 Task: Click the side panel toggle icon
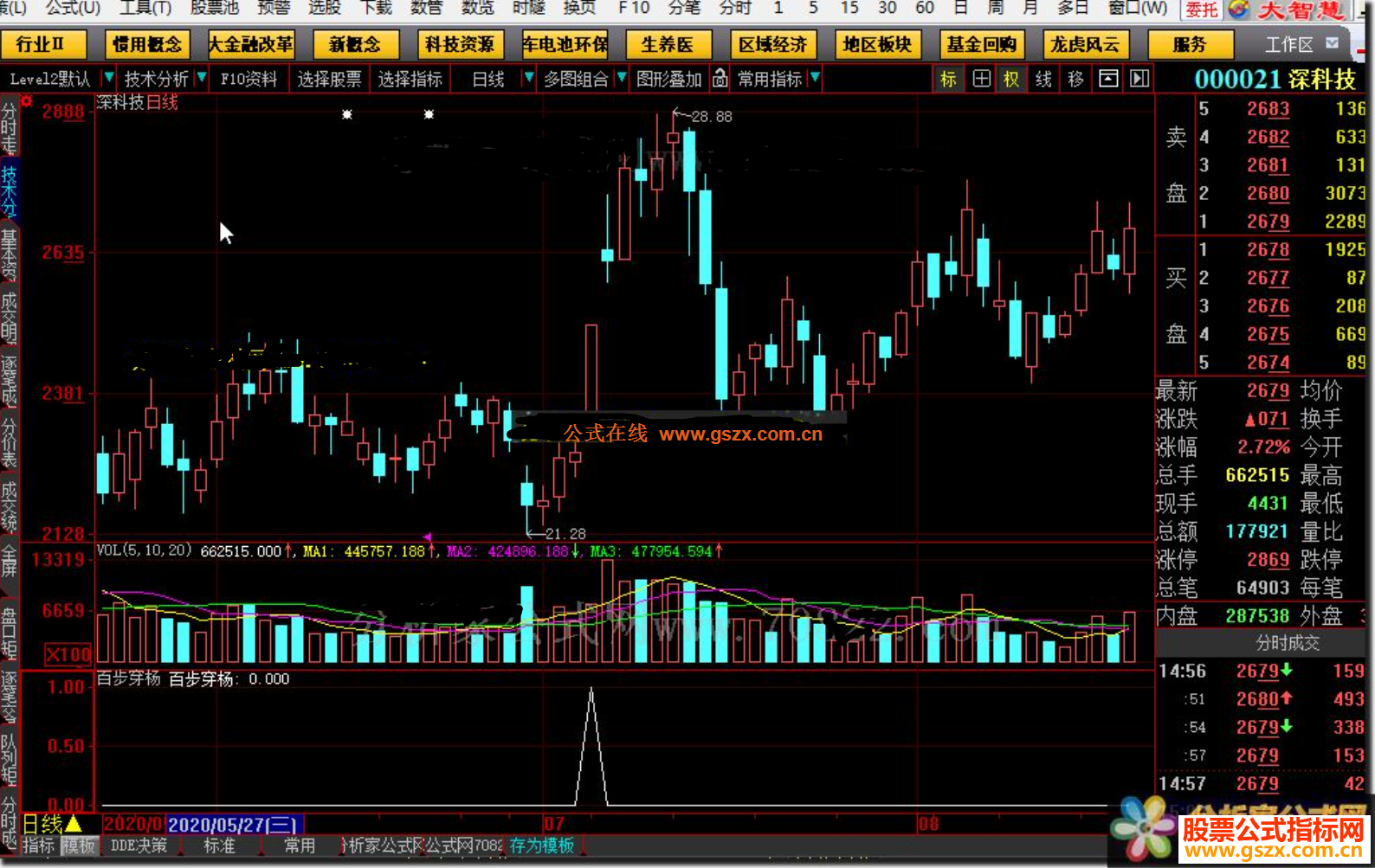click(x=1139, y=80)
